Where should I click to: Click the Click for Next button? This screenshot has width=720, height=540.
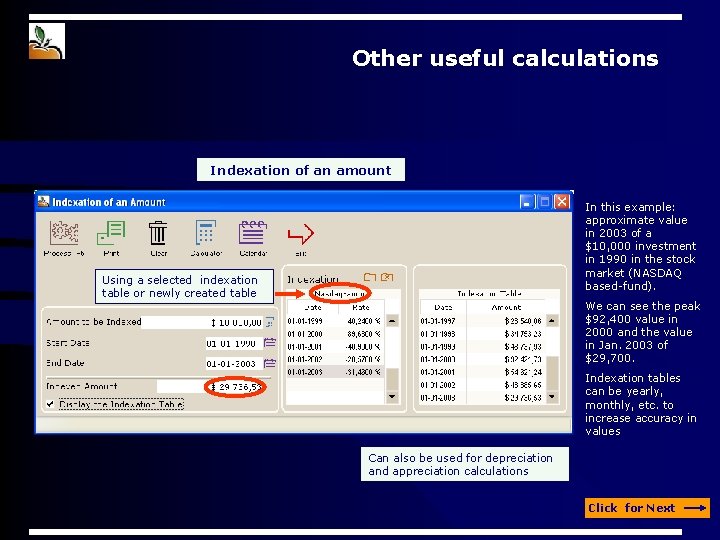[x=647, y=508]
